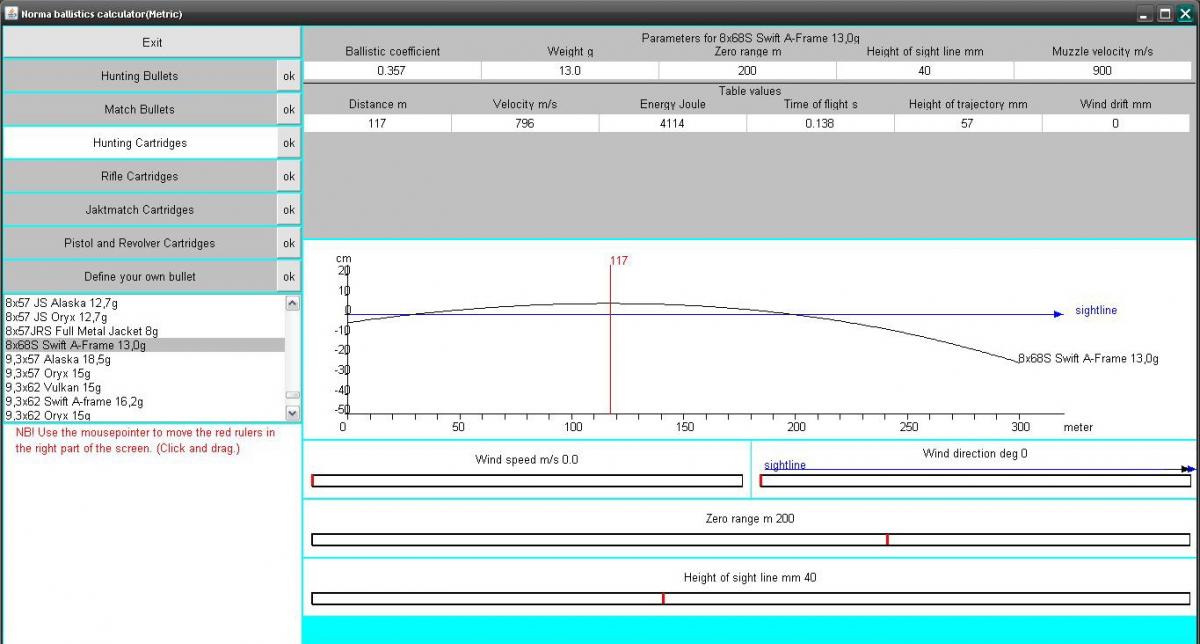Image resolution: width=1200 pixels, height=644 pixels.
Task: Click the Height of sight line slider
Action: [750, 599]
